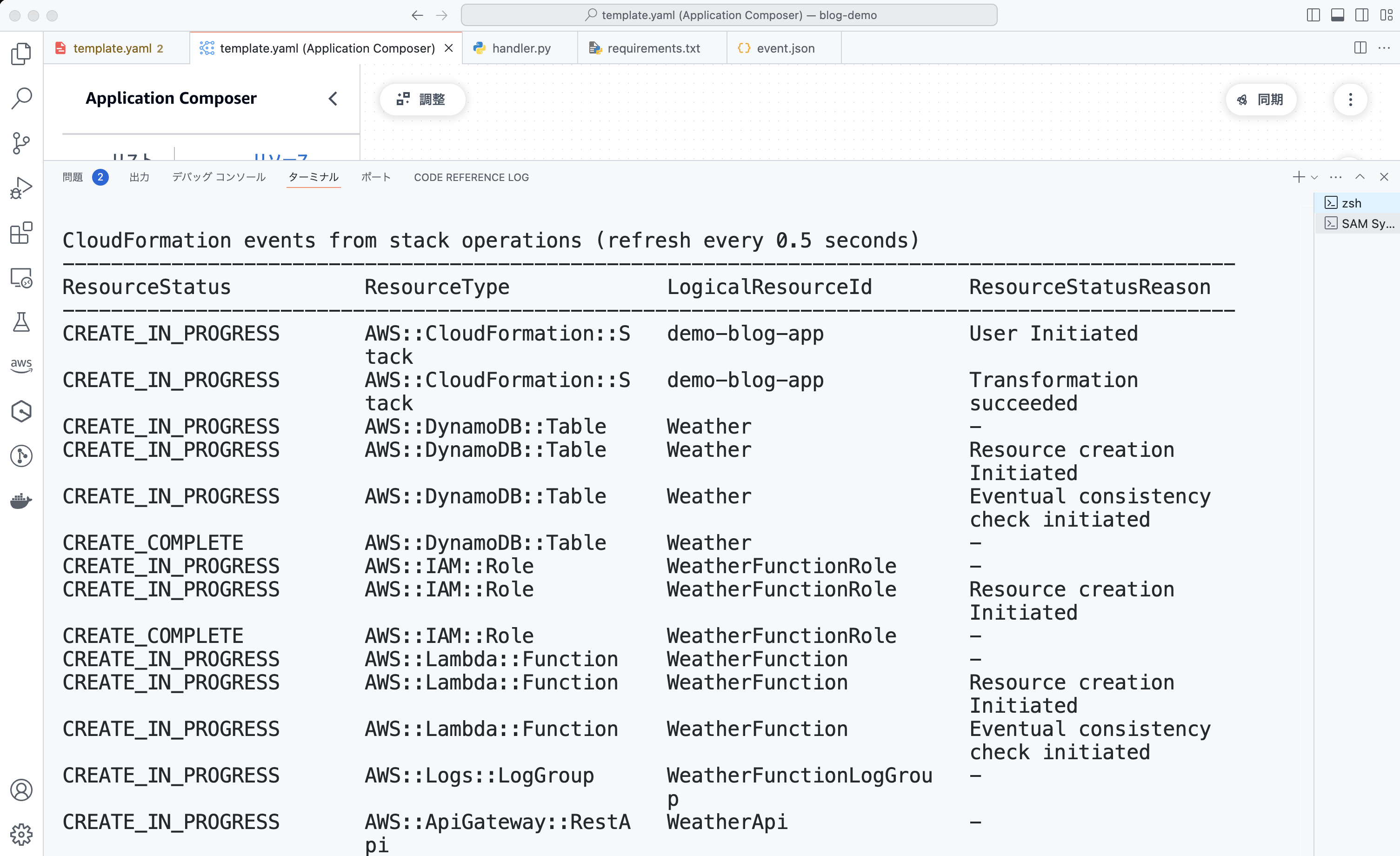Open the Testing flask icon
1400x856 pixels.
(21, 322)
